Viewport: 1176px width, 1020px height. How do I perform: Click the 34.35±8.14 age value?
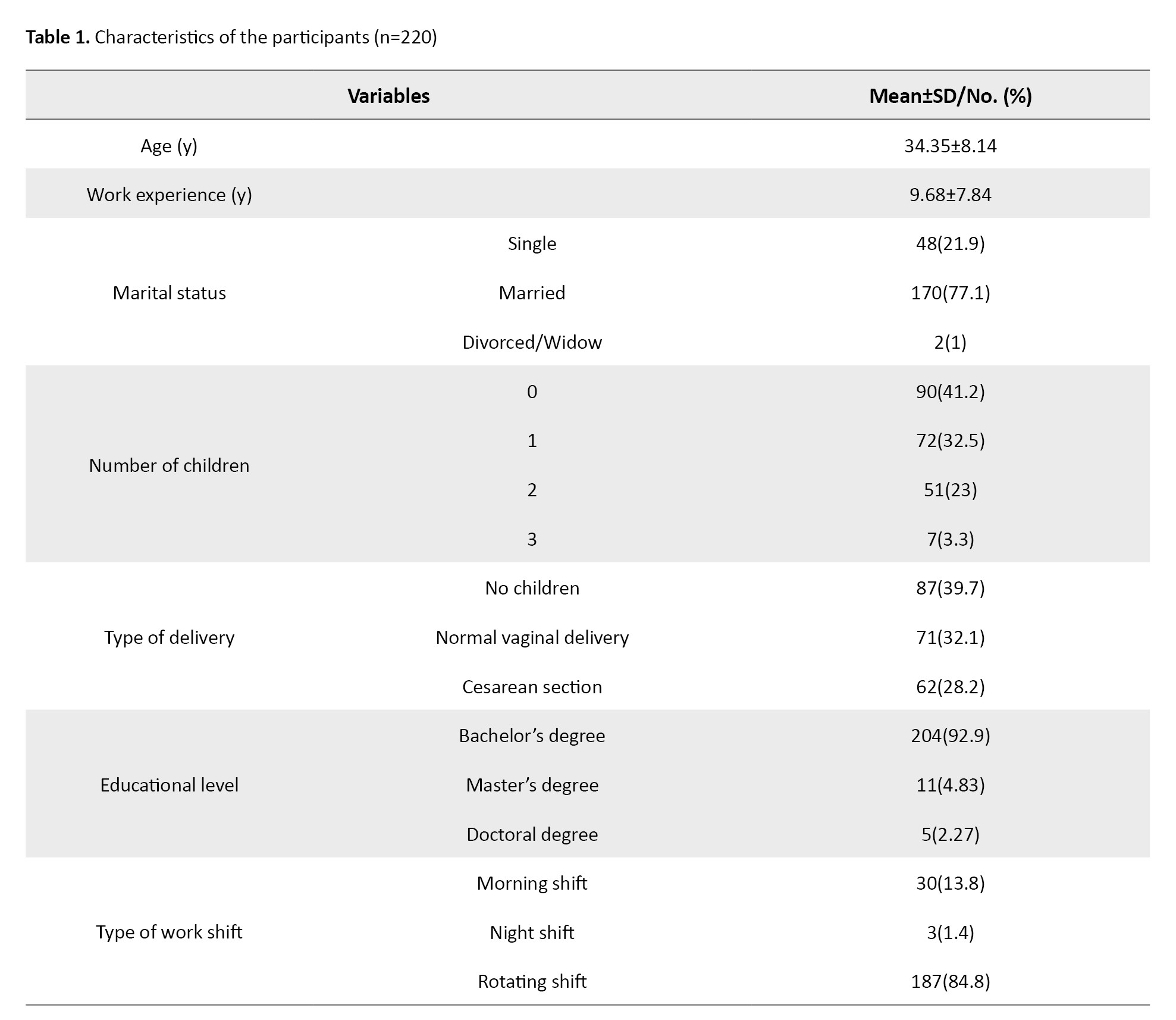point(950,146)
